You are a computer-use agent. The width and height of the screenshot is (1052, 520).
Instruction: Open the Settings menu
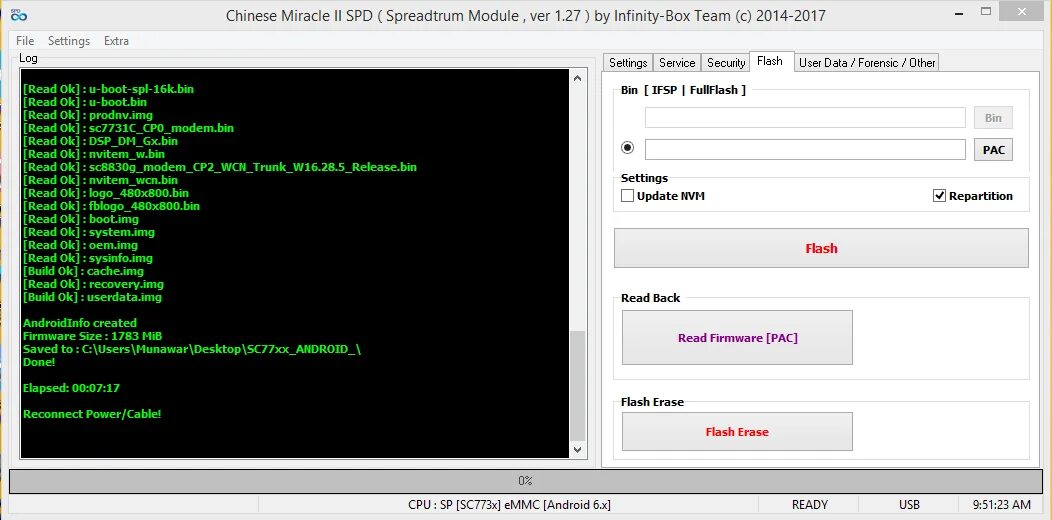[x=68, y=41]
